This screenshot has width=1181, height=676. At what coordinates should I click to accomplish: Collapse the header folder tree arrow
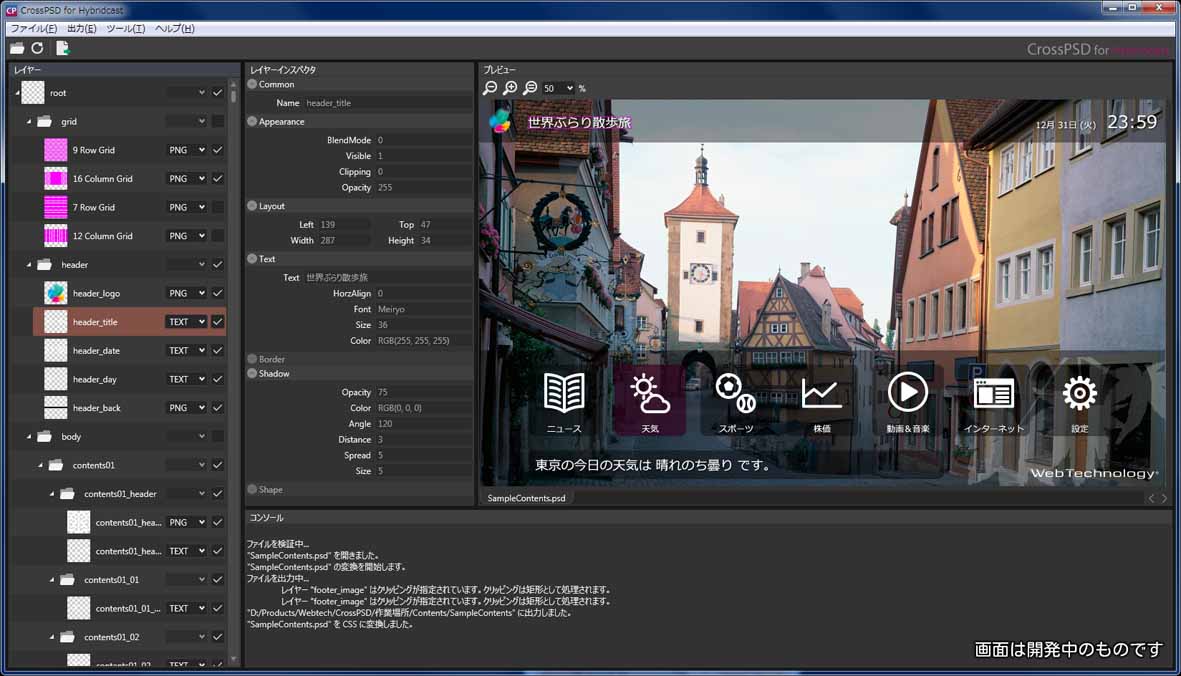click(29, 264)
